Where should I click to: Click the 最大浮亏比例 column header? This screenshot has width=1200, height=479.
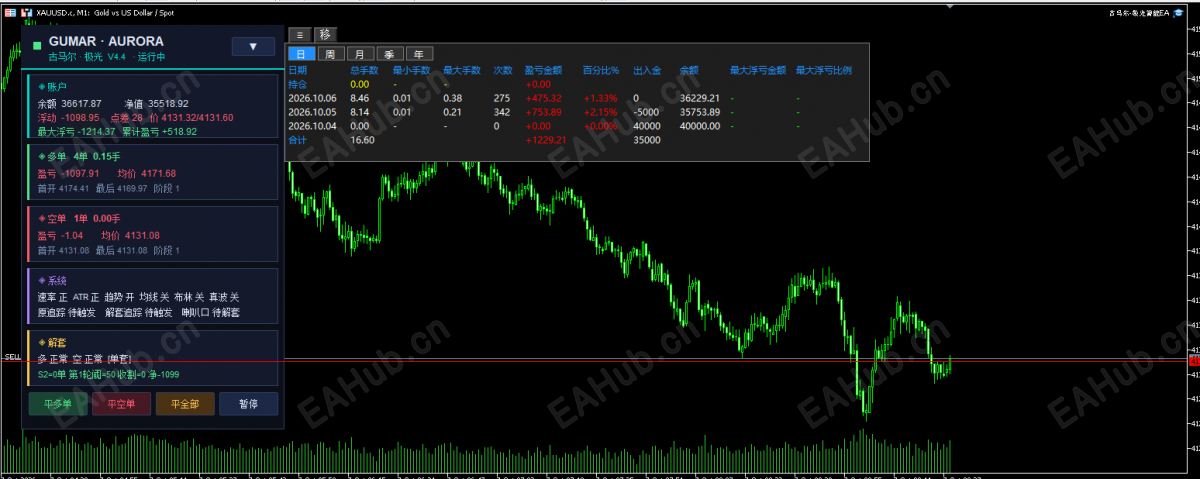823,71
